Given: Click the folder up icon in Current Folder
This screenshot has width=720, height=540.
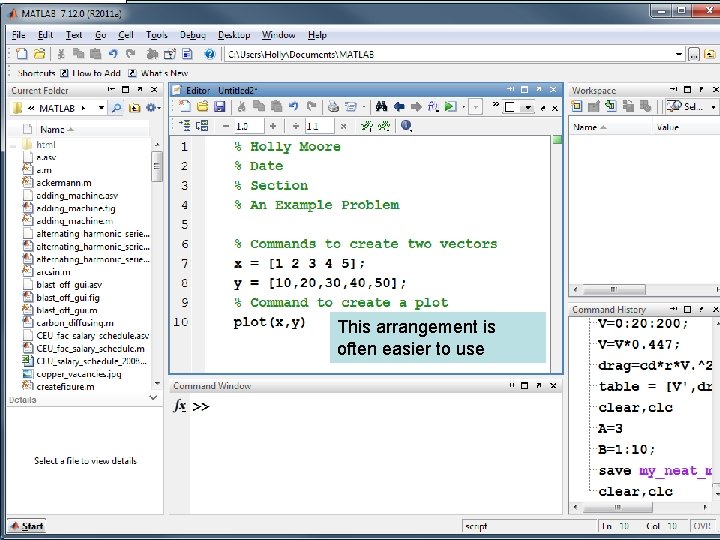Looking at the screenshot, I should click(x=134, y=108).
